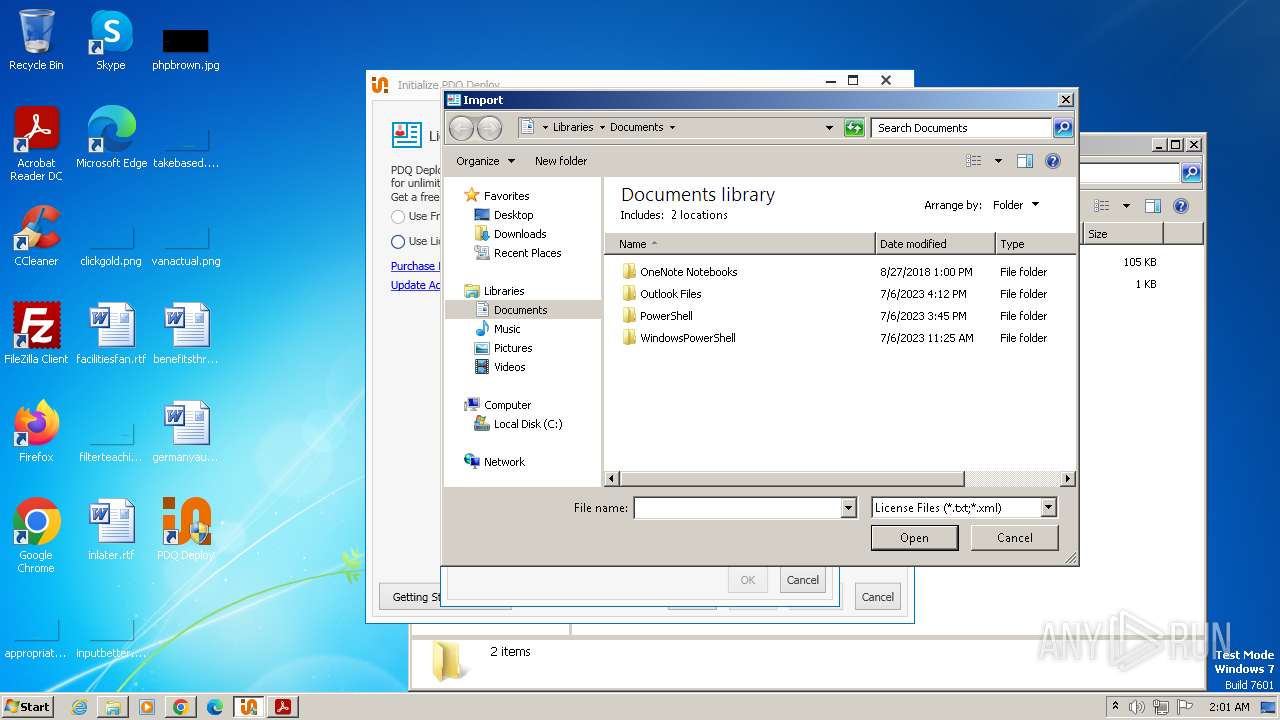Viewport: 1280px width, 720px height.
Task: Select phpbrown.jpg desktop file
Action: coord(186,47)
